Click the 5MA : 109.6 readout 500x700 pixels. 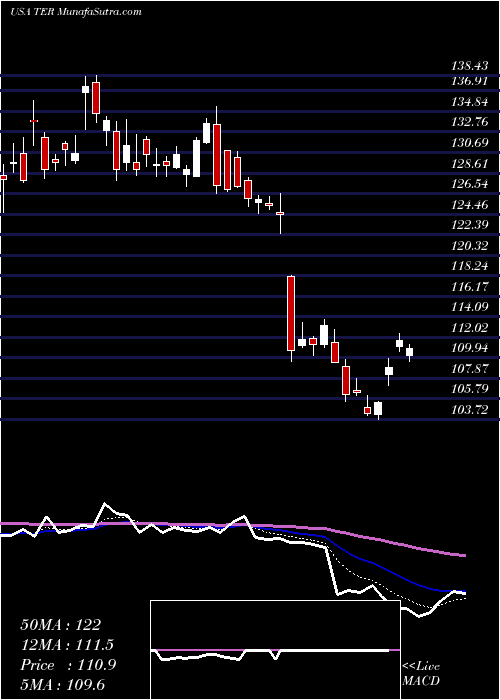click(62, 685)
